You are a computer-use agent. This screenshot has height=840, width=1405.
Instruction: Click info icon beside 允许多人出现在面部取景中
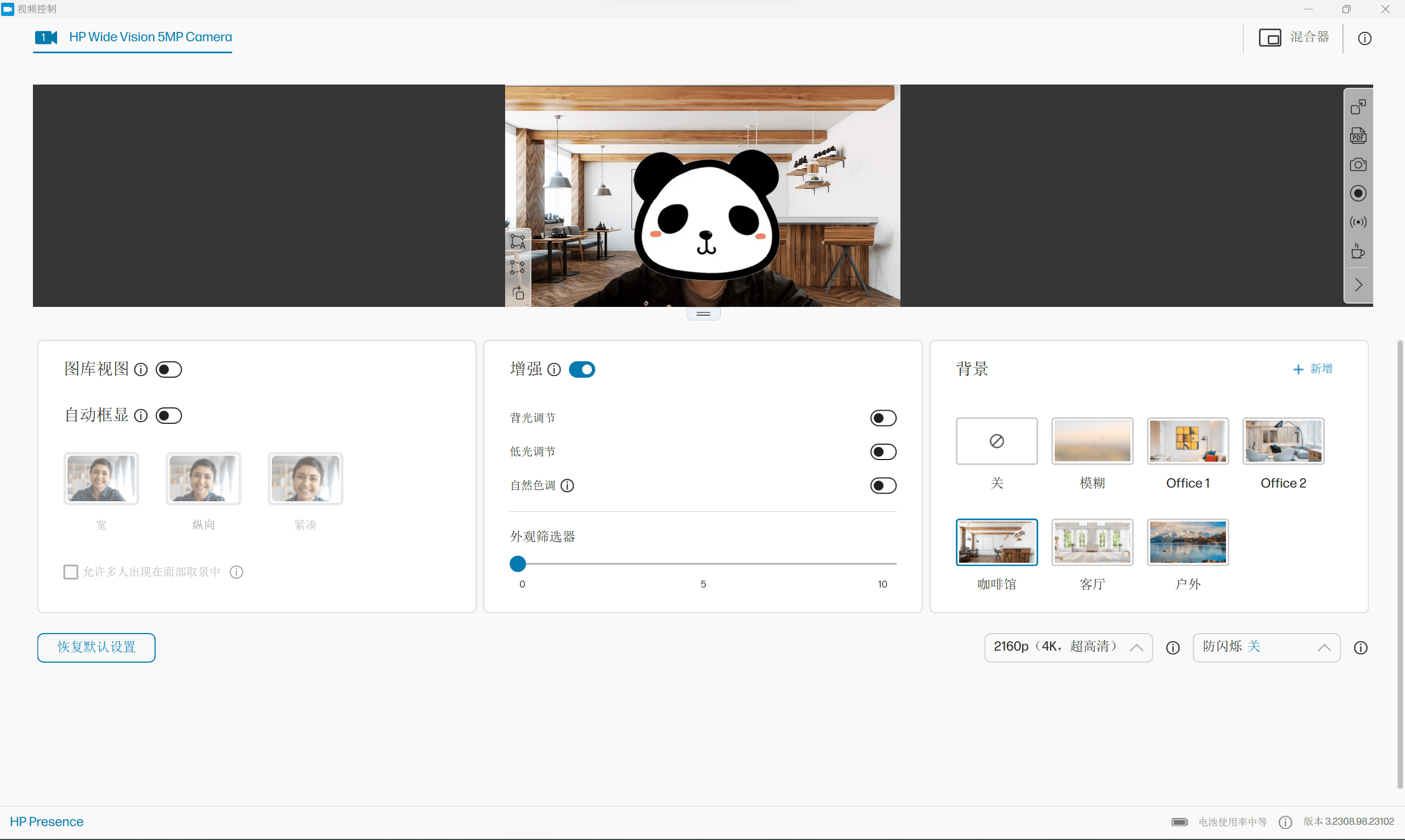coord(237,572)
